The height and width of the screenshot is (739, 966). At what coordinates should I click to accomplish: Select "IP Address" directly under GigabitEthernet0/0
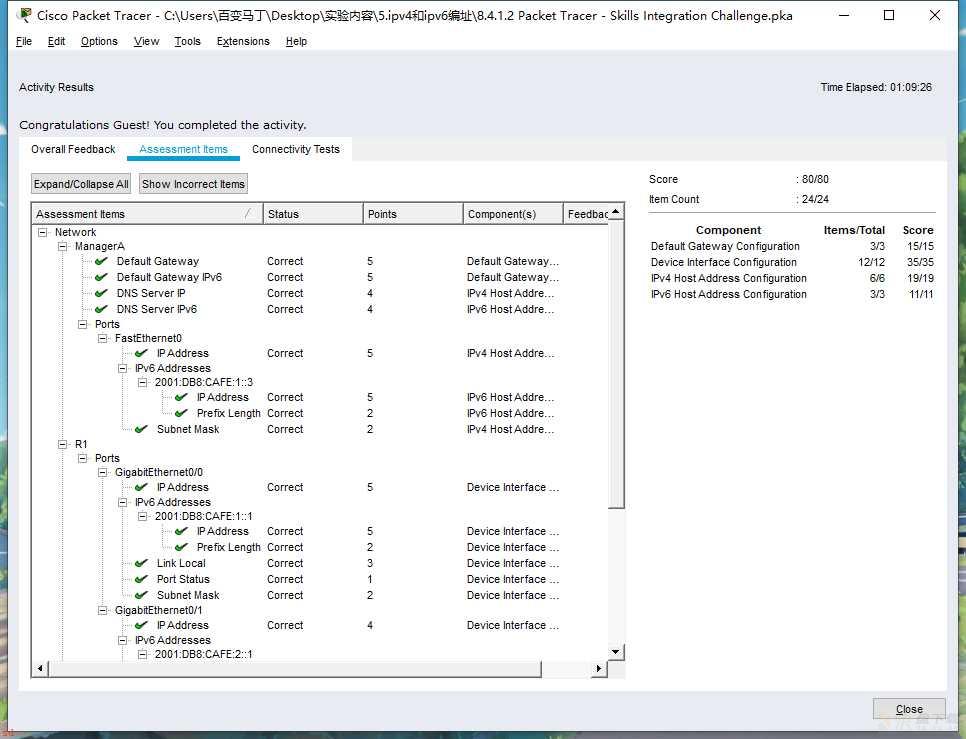tap(182, 487)
